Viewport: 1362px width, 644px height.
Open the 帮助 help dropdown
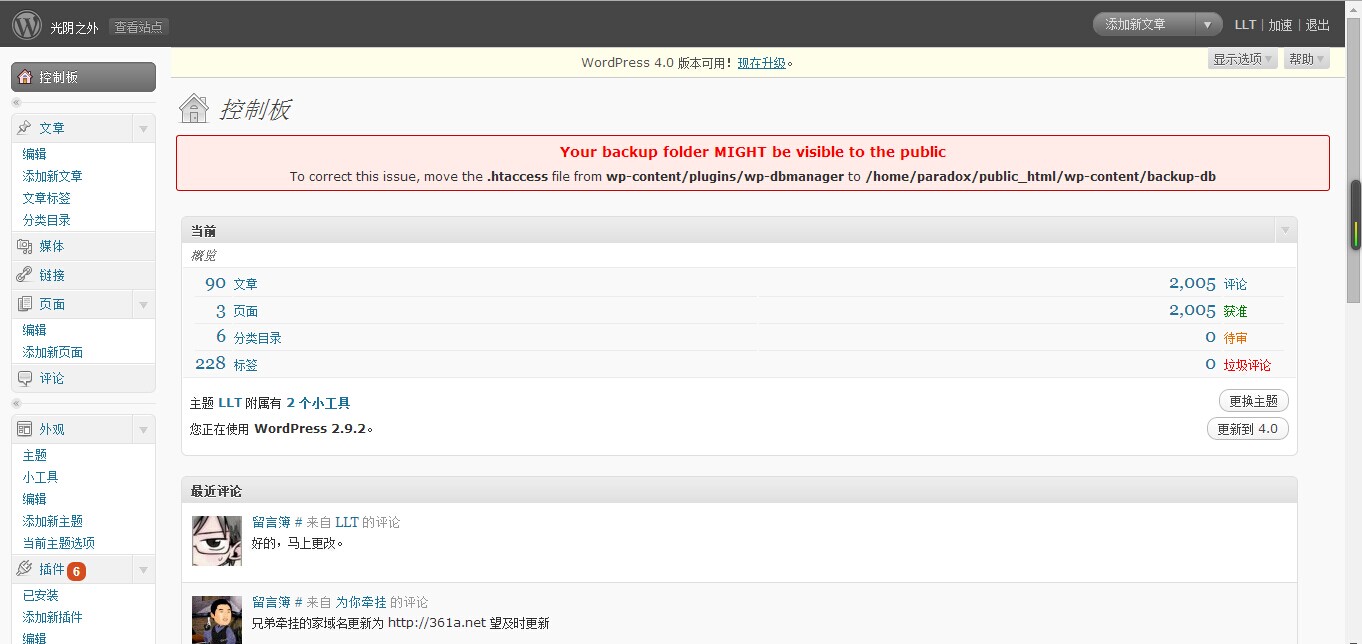tap(1306, 59)
